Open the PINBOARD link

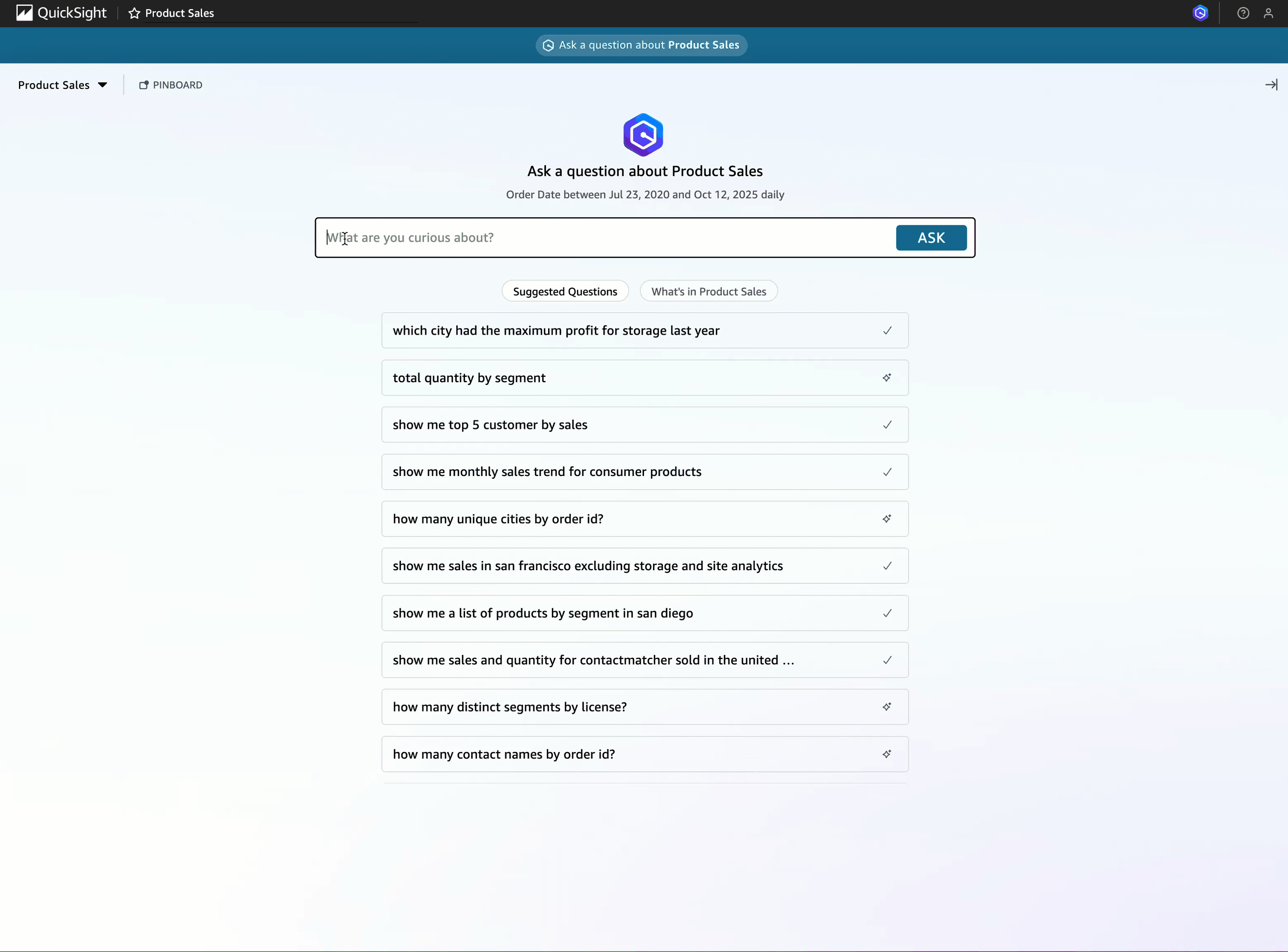point(171,85)
